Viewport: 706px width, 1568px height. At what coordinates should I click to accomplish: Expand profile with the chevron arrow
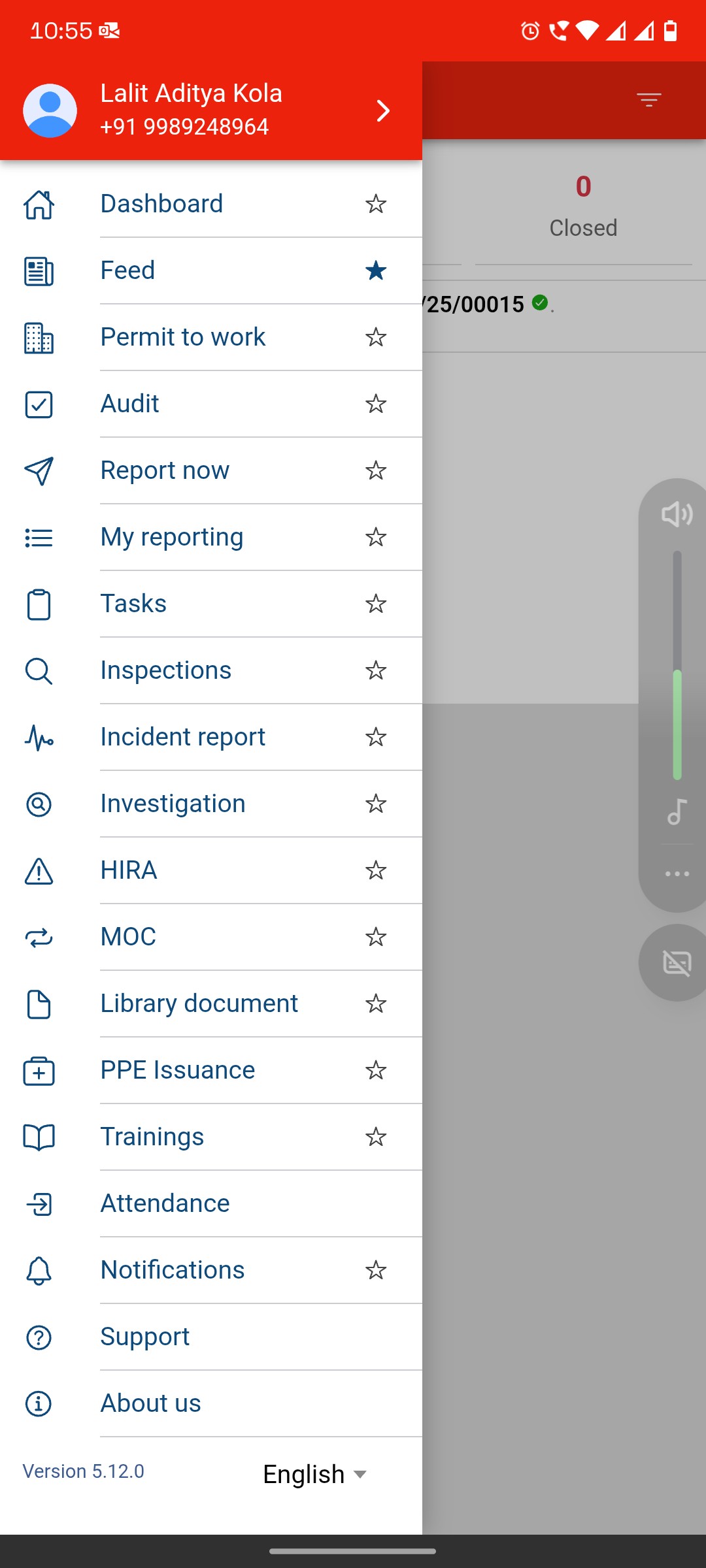click(x=383, y=110)
